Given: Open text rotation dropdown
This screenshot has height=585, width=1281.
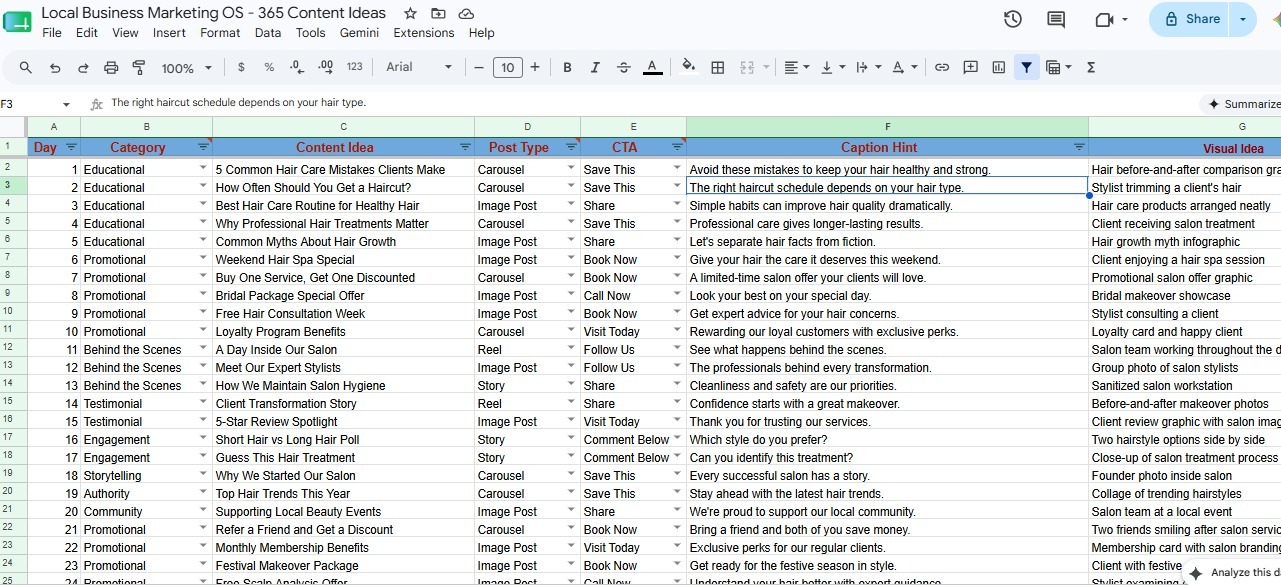Looking at the screenshot, I should coord(904,67).
